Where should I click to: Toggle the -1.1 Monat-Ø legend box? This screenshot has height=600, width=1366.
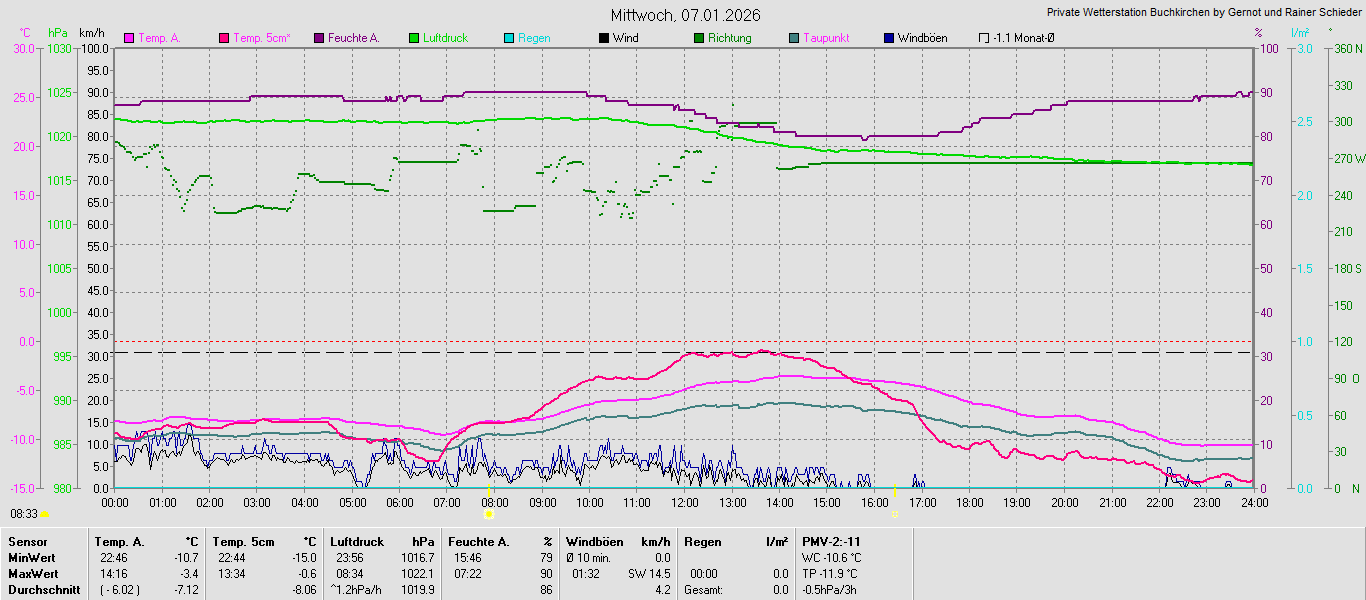coord(984,38)
